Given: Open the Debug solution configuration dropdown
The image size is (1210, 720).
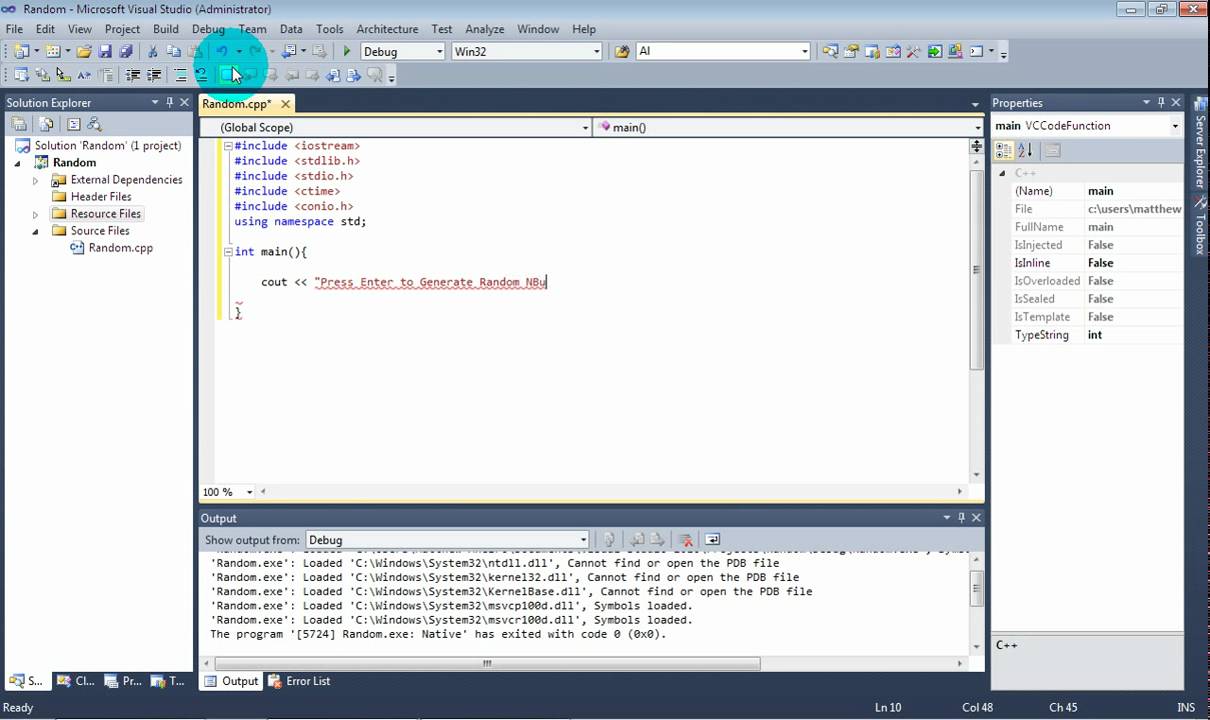Looking at the screenshot, I should (438, 52).
